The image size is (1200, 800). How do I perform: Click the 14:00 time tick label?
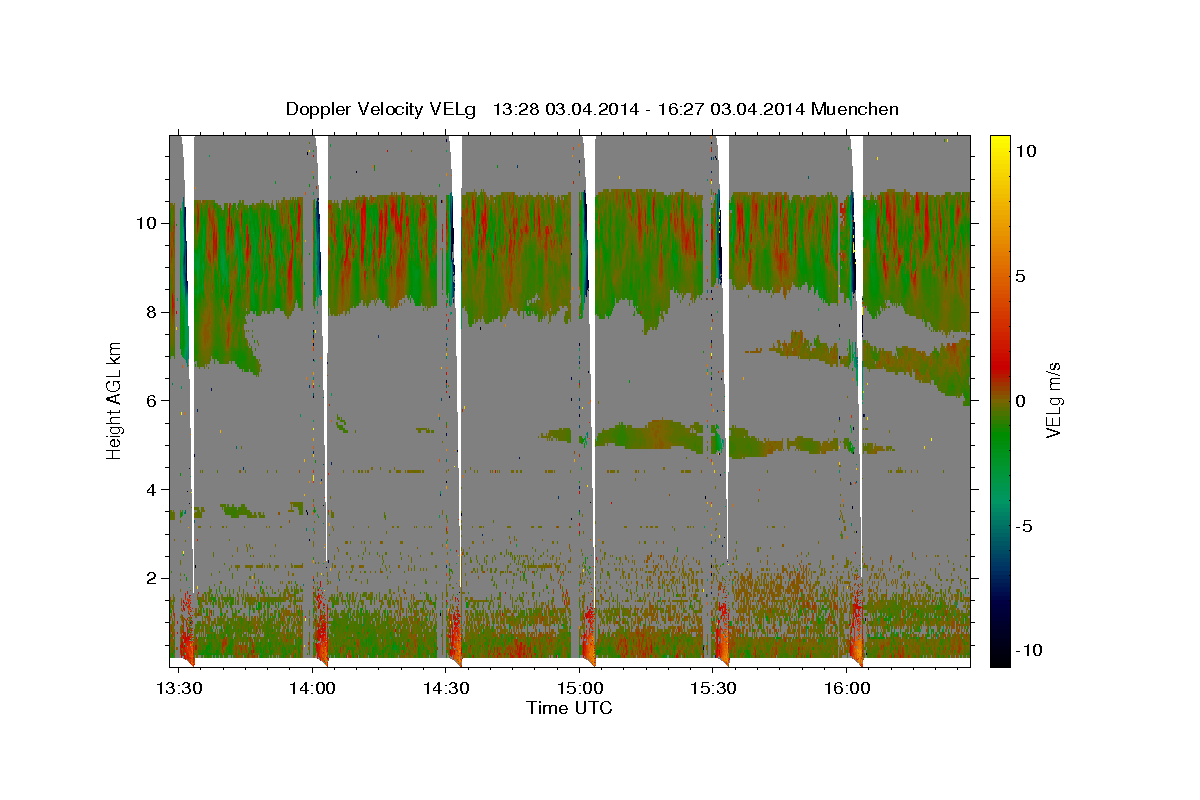click(313, 688)
